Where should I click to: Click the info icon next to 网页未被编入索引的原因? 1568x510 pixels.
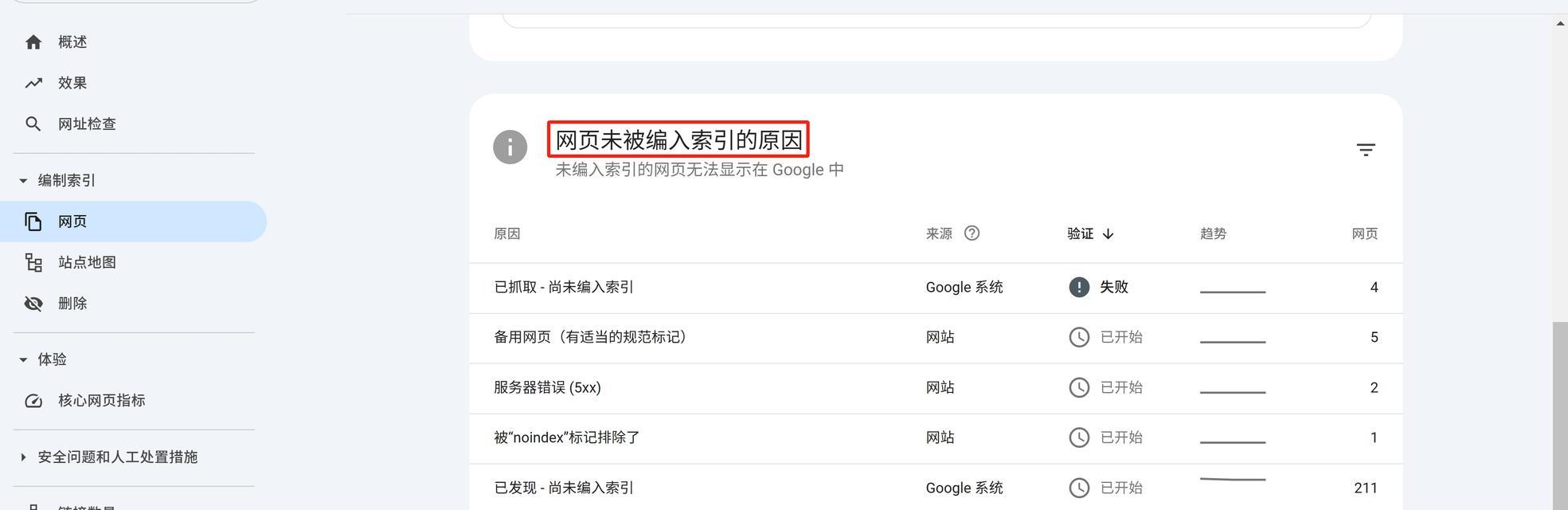point(510,147)
